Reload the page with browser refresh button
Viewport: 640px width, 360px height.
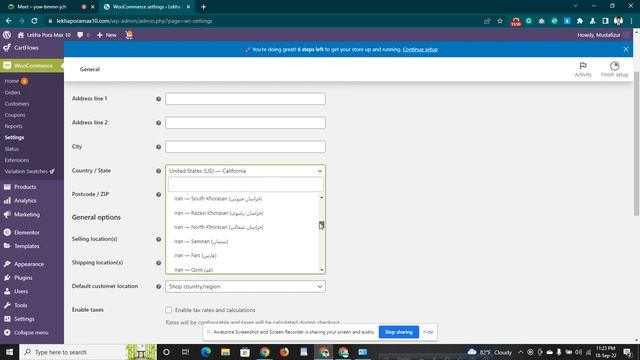point(34,21)
